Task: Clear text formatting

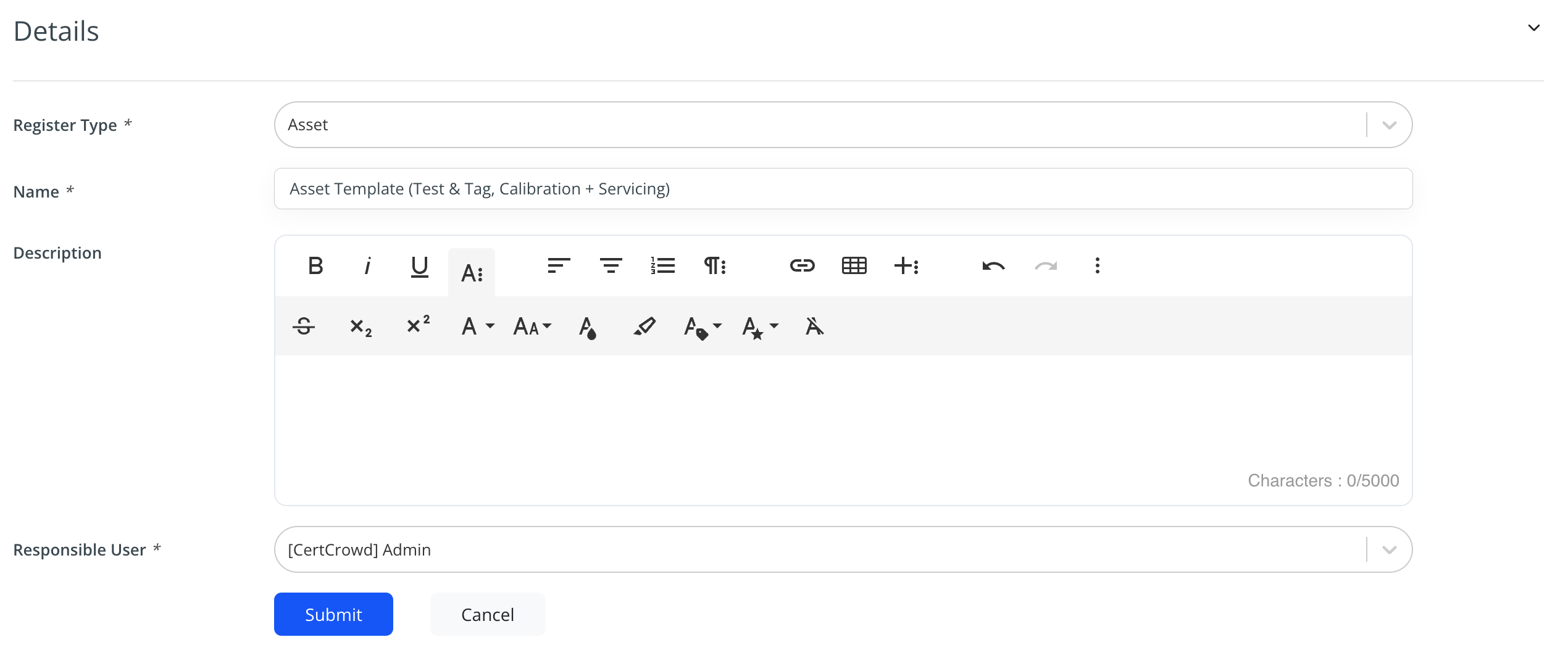Action: pyautogui.click(x=814, y=326)
